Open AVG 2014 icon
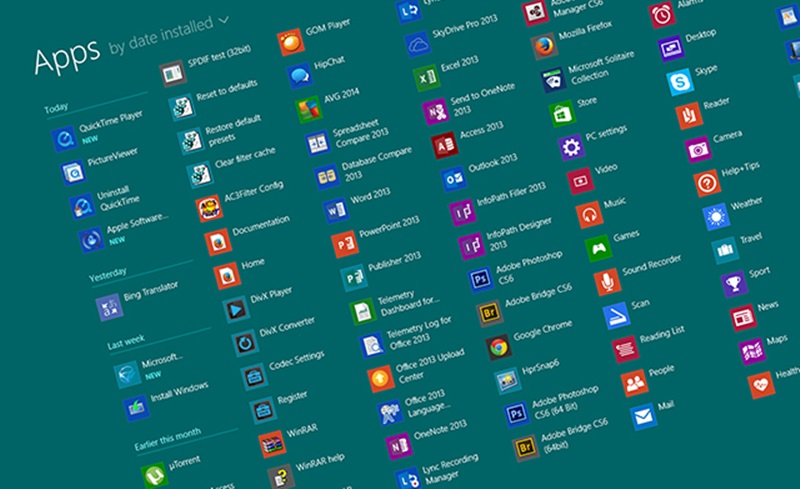 309,109
